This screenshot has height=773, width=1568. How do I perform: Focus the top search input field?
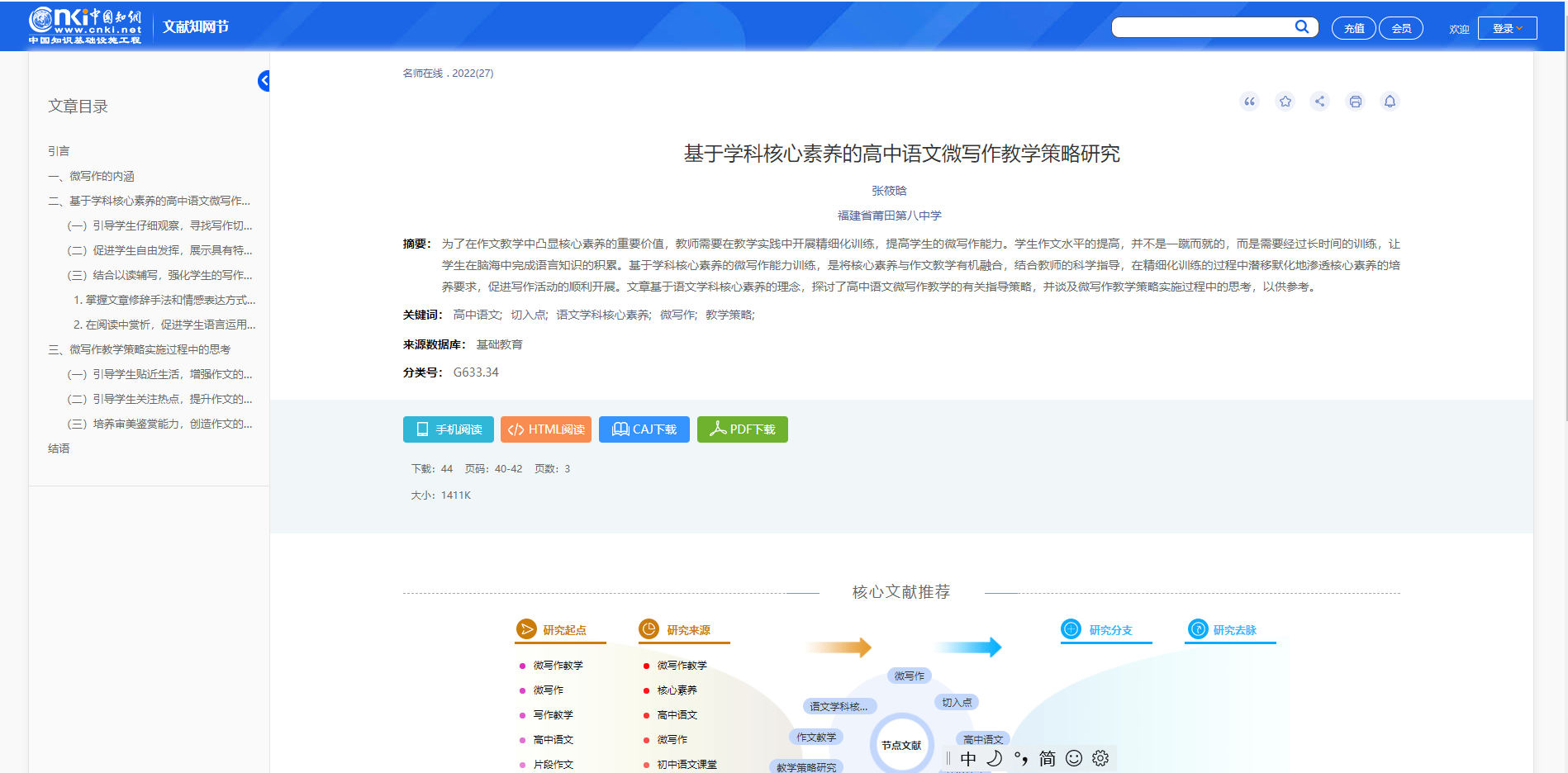[x=1203, y=27]
